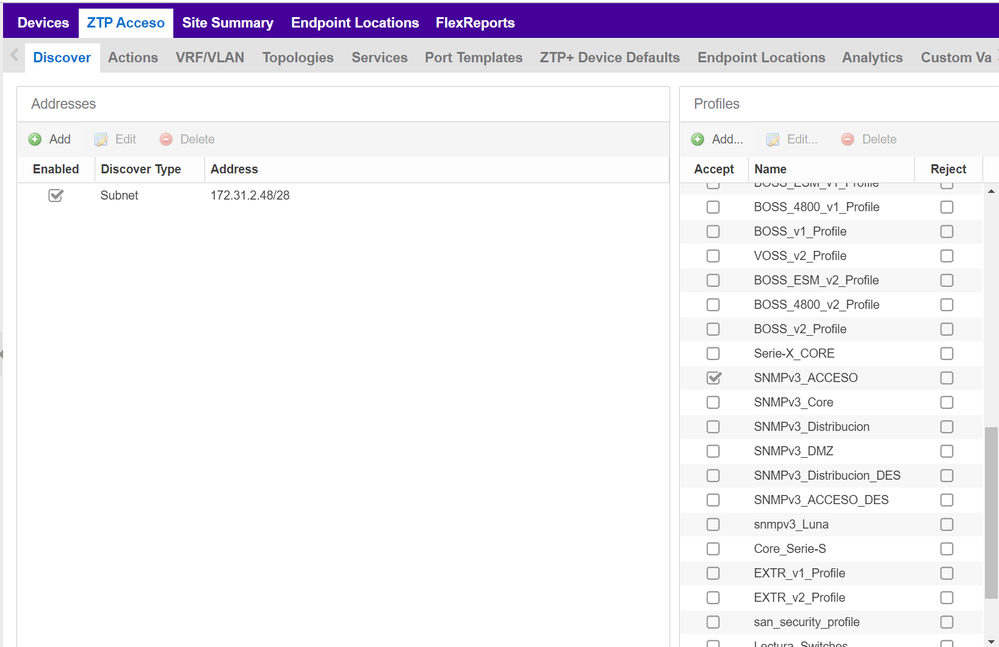Click the scrollbar up arrow in Profiles
This screenshot has height=647, width=999.
coord(991,191)
